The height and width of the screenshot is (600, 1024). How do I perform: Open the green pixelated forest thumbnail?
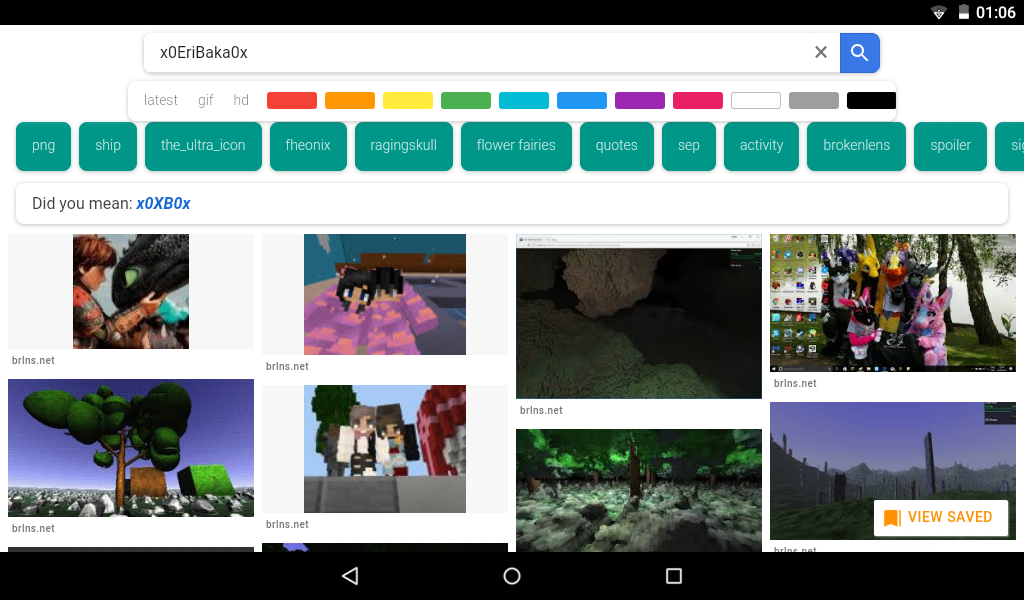click(x=639, y=490)
